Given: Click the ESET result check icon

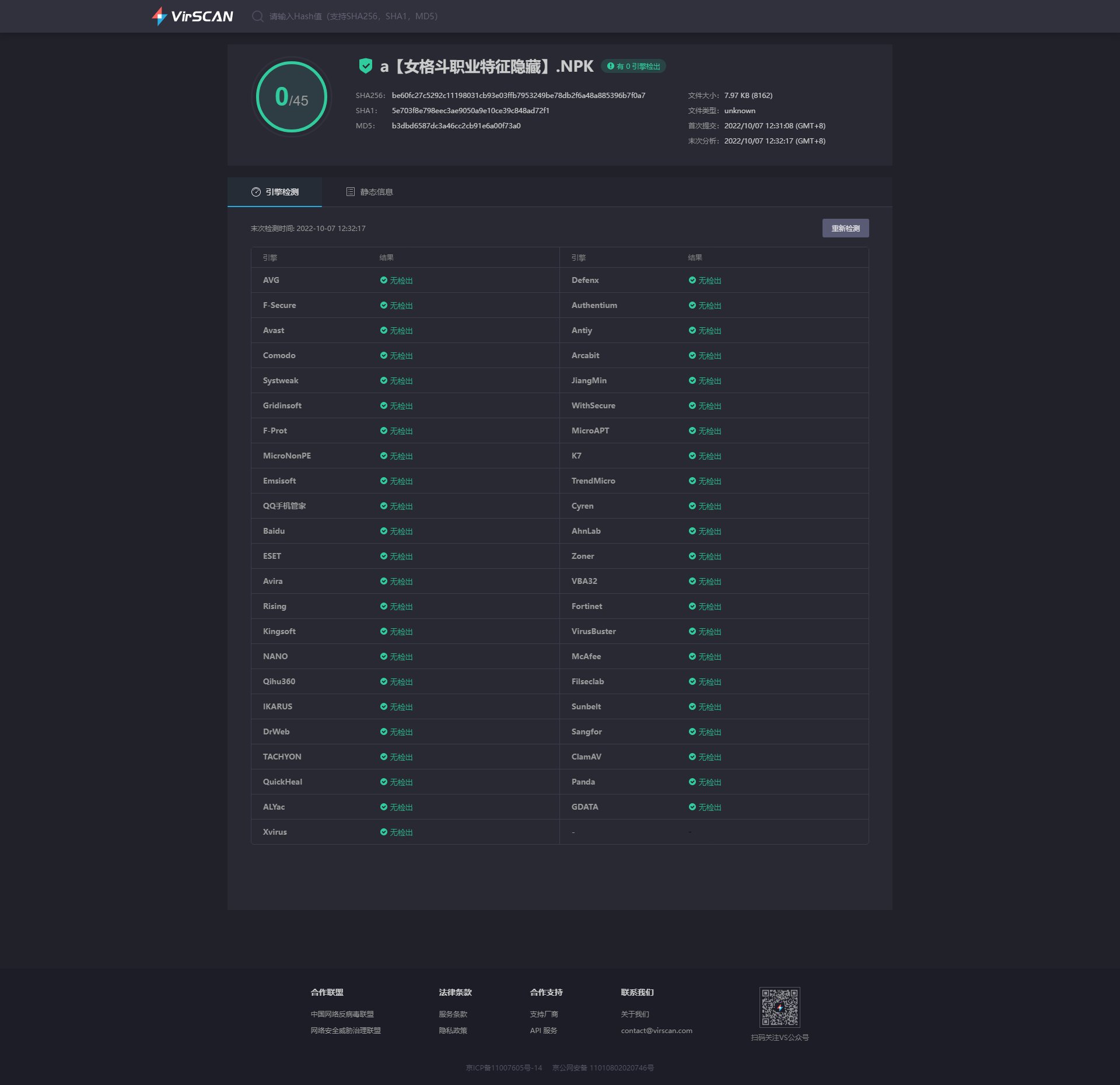Looking at the screenshot, I should point(384,556).
